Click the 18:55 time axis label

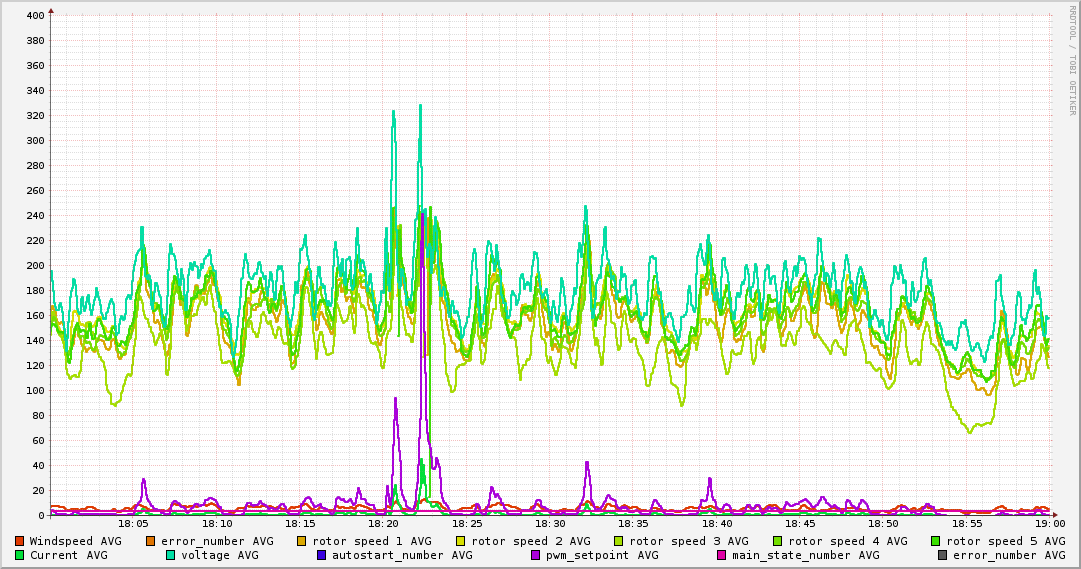(967, 524)
